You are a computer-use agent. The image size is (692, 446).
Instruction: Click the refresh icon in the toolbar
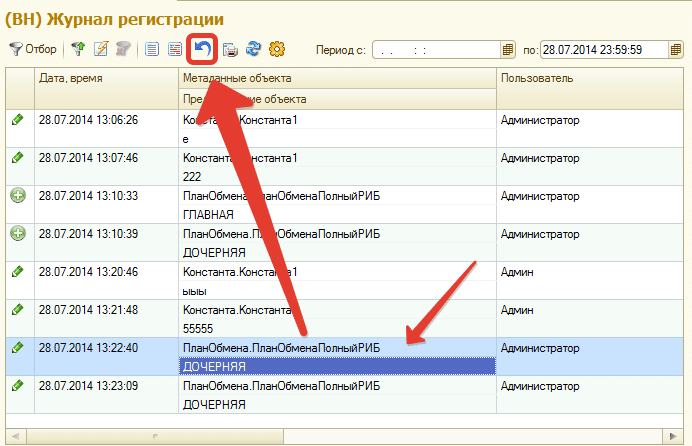(254, 48)
